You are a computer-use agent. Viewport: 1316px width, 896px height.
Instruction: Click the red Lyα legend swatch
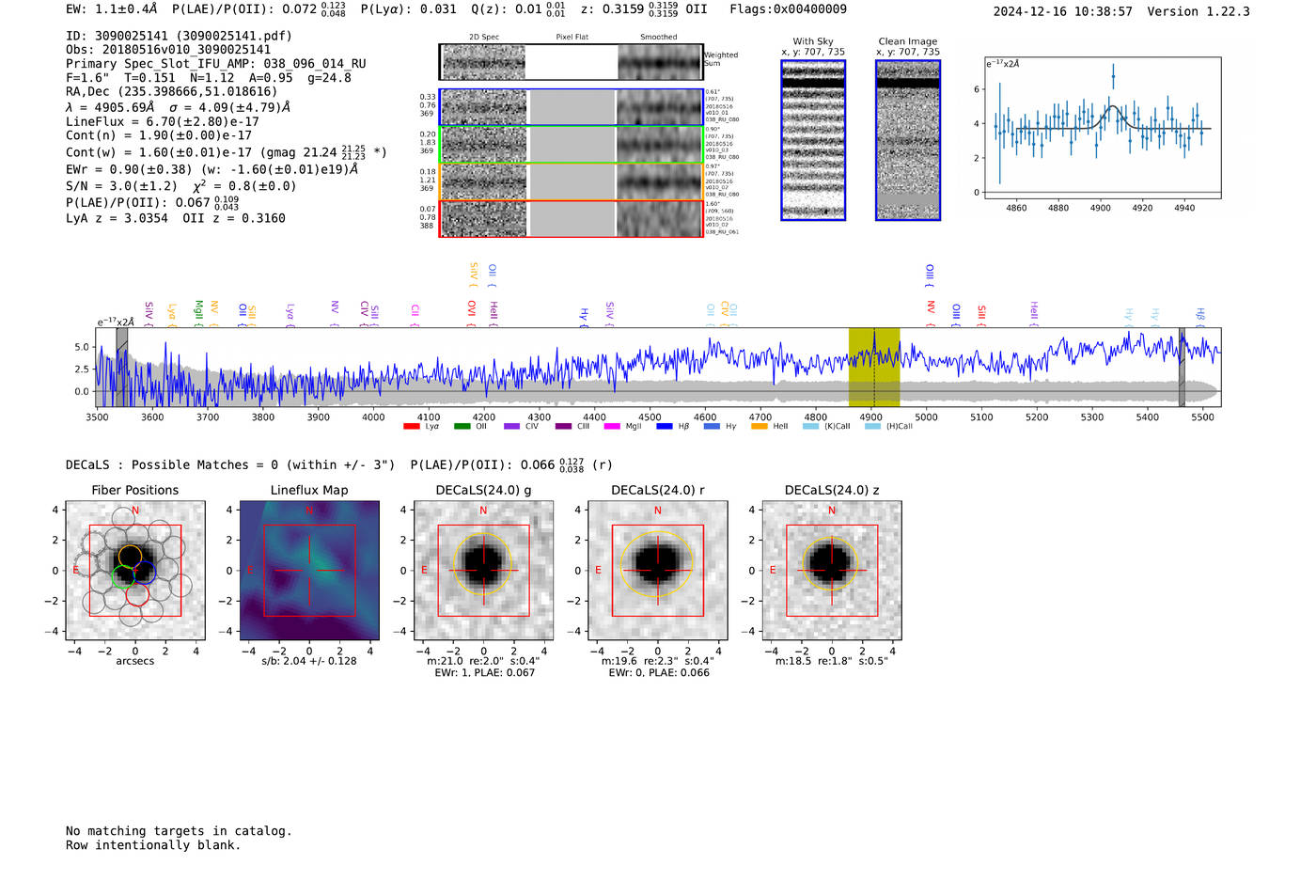point(411,427)
